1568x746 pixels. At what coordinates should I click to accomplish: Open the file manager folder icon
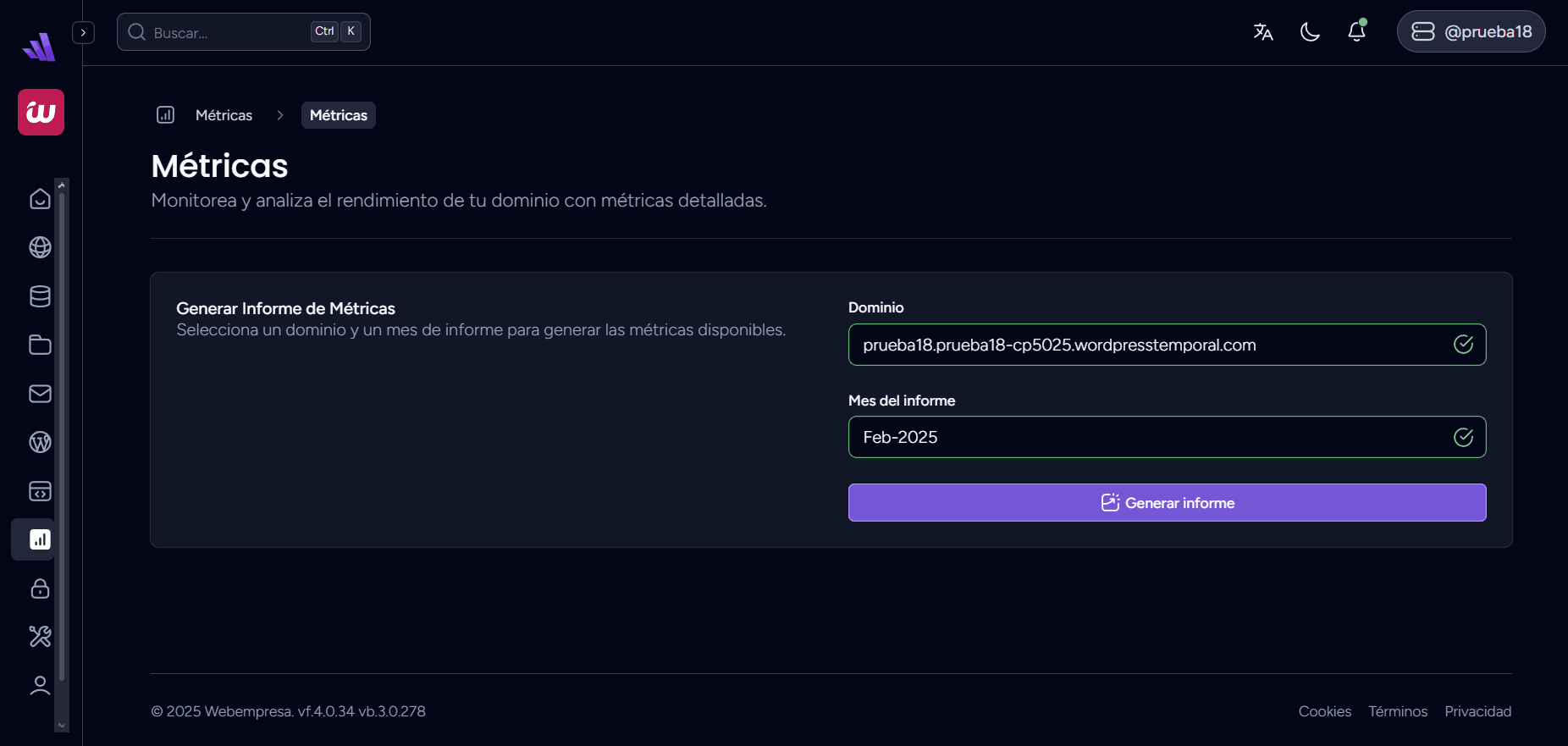point(40,345)
